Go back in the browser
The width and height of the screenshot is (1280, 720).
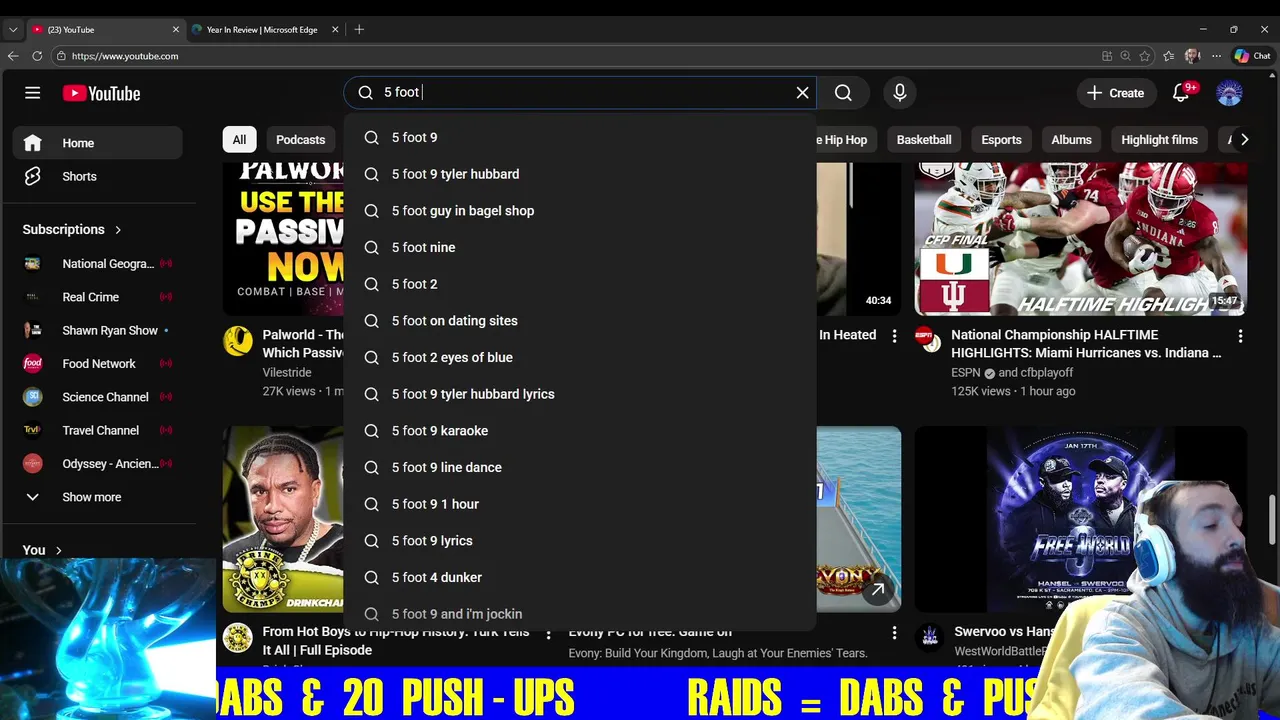[13, 56]
